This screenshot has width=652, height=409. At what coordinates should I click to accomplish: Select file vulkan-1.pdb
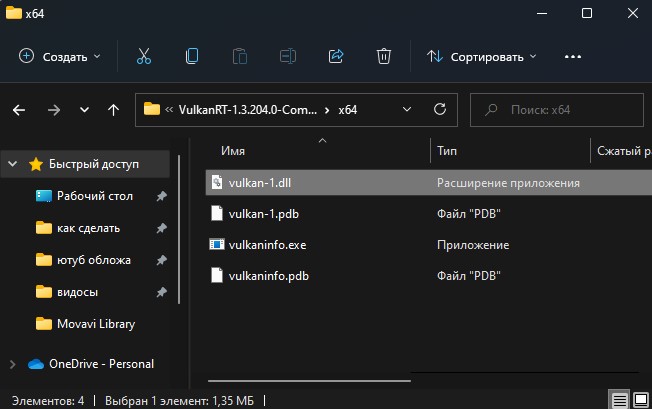[x=264, y=214]
